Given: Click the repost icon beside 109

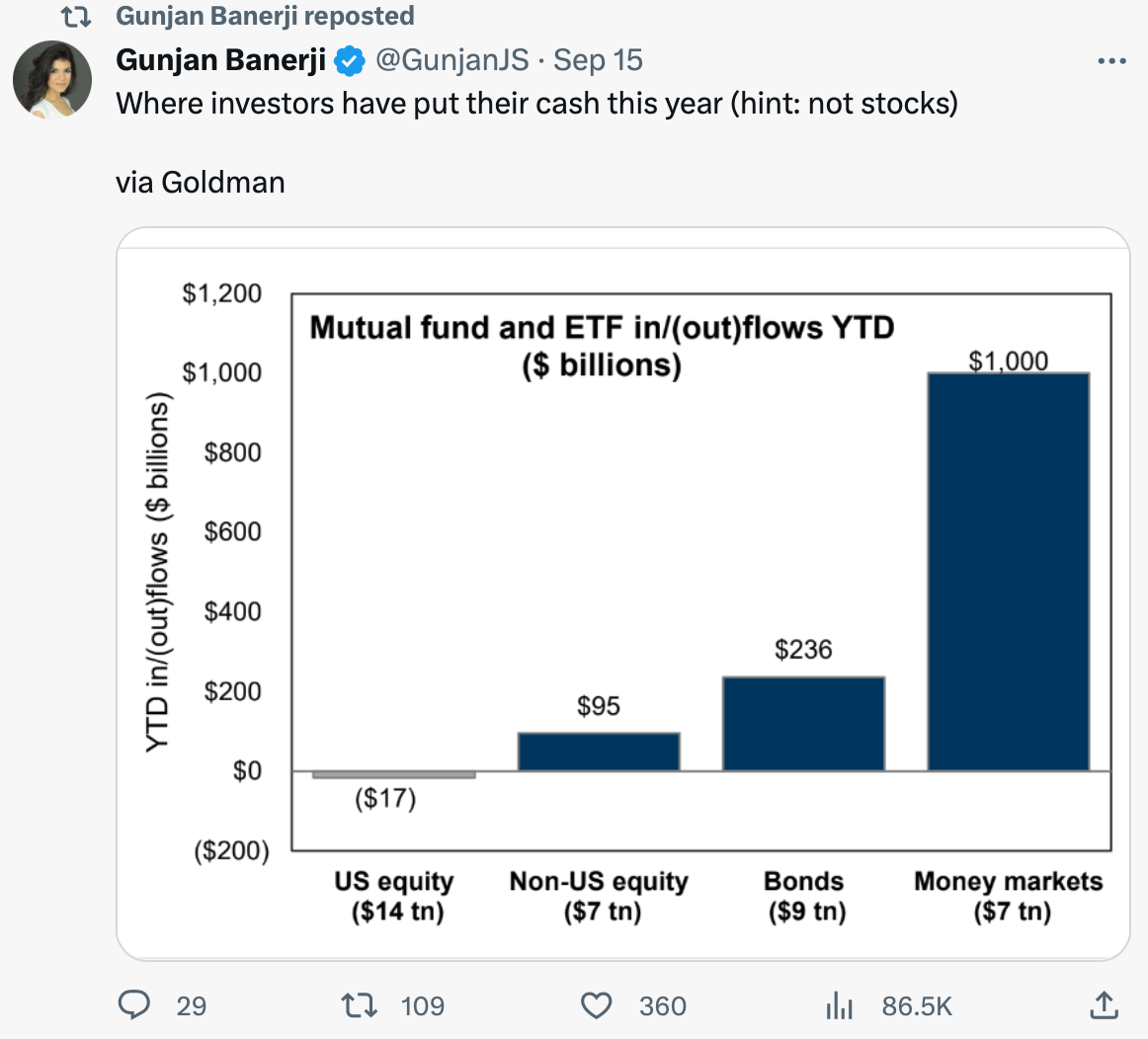Looking at the screenshot, I should pyautogui.click(x=359, y=1005).
